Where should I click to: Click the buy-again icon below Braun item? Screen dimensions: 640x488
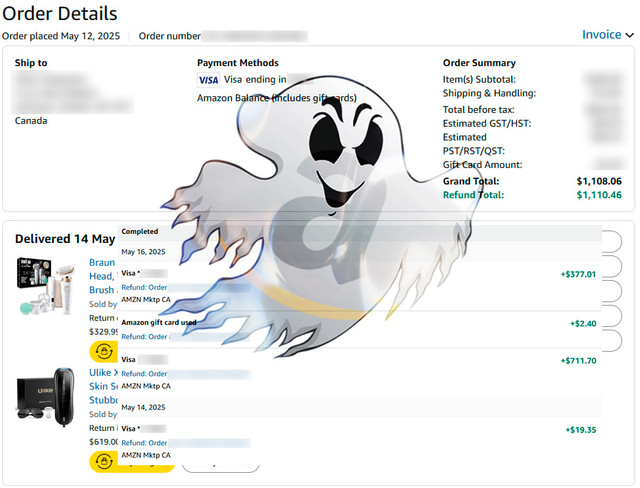tap(104, 351)
